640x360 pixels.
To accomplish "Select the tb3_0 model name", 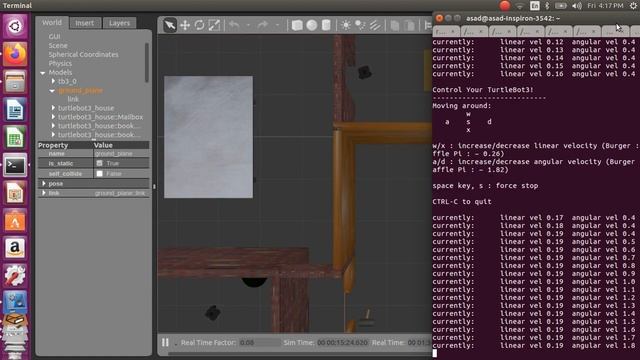I will pos(67,81).
